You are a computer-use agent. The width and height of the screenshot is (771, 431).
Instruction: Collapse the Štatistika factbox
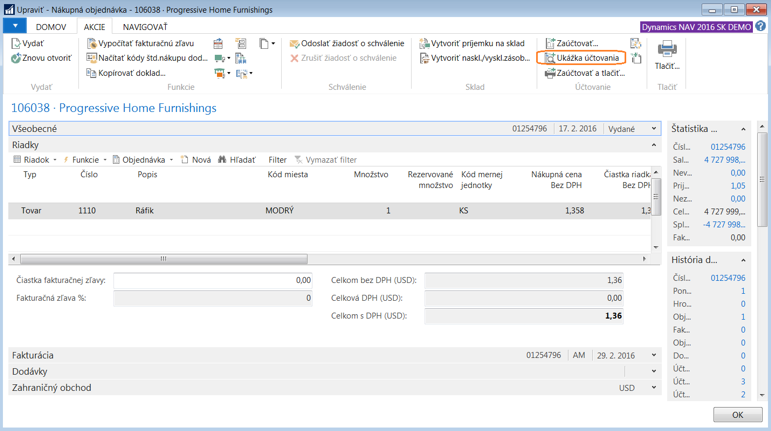743,129
